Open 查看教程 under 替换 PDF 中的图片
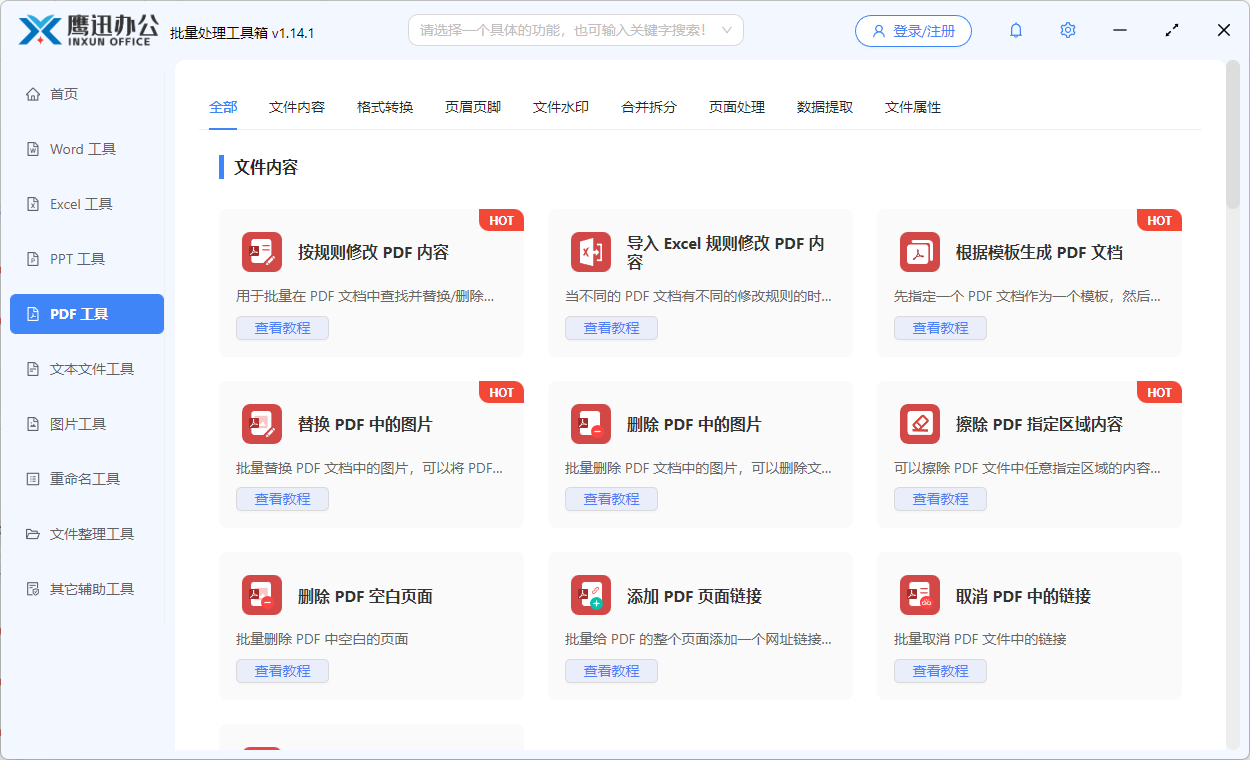This screenshot has height=760, width=1250. point(282,498)
